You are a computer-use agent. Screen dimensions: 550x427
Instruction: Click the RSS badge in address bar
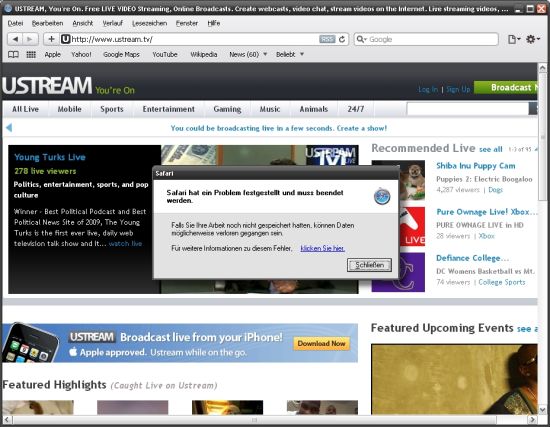coord(327,39)
